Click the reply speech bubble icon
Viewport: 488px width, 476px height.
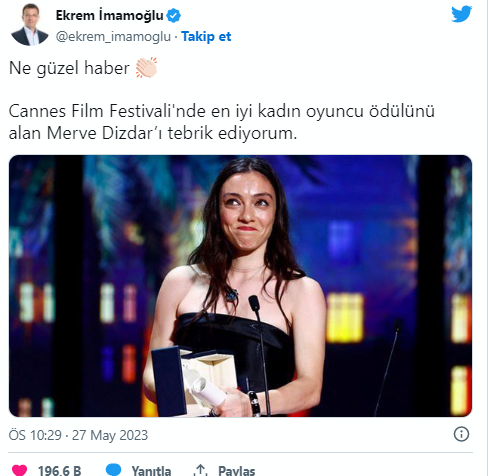point(113,469)
